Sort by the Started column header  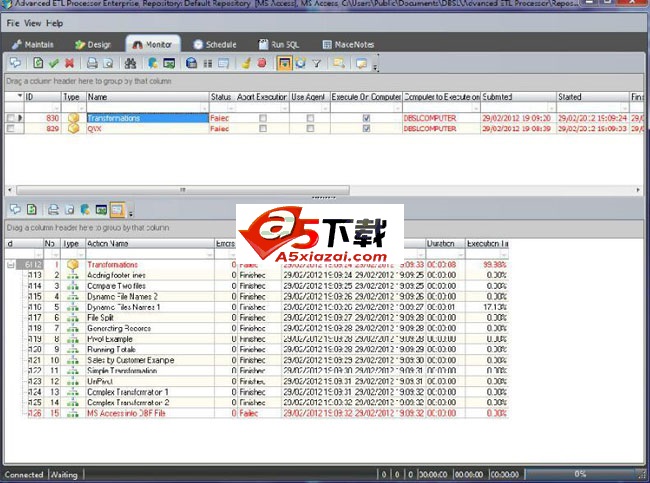click(593, 97)
